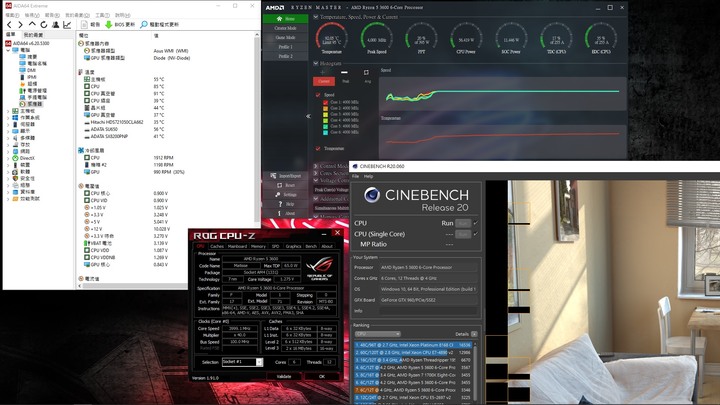720x405 pixels.
Task: Switch to CPU-Z Bench tab
Action: [311, 246]
